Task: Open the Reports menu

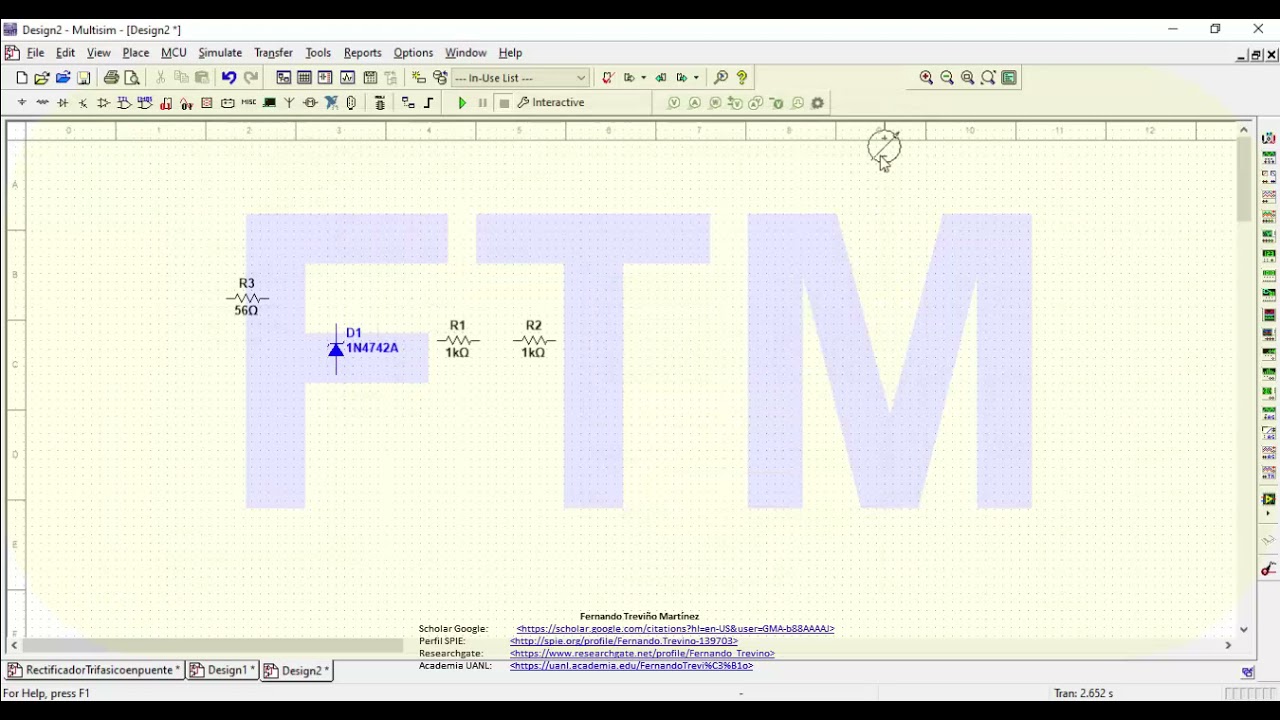Action: 362,53
